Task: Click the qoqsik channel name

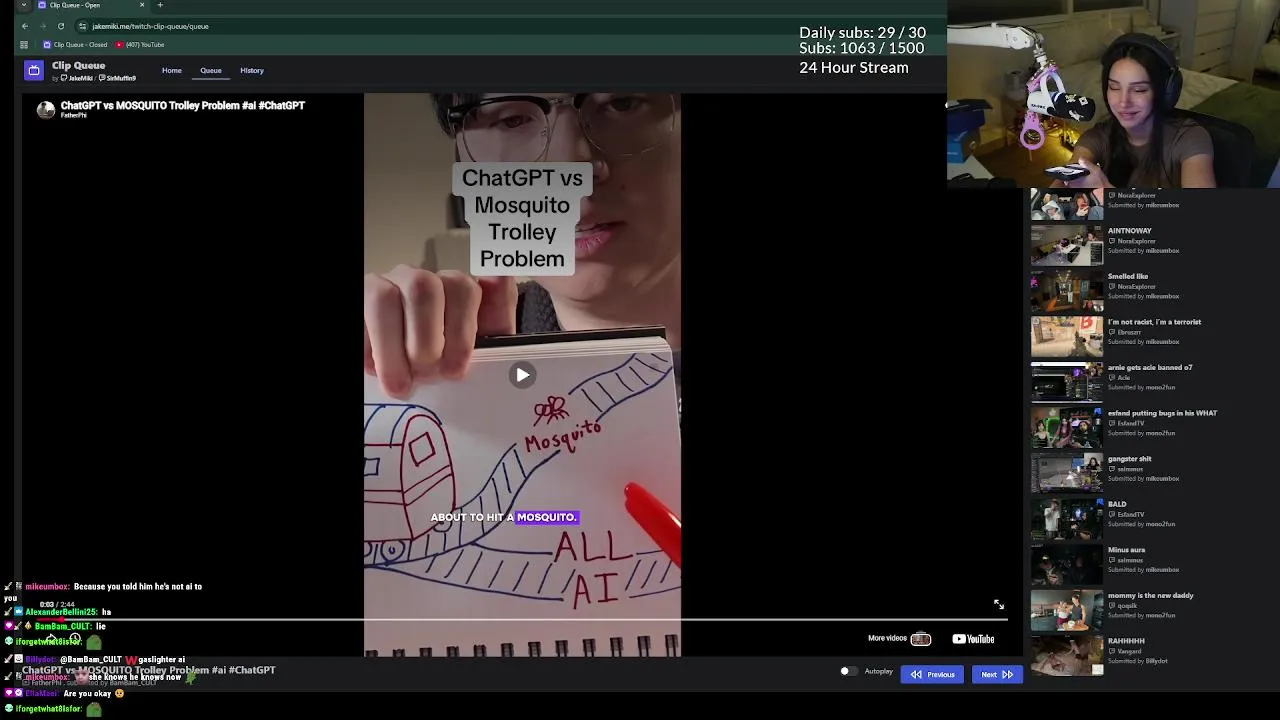Action: tap(1127, 605)
